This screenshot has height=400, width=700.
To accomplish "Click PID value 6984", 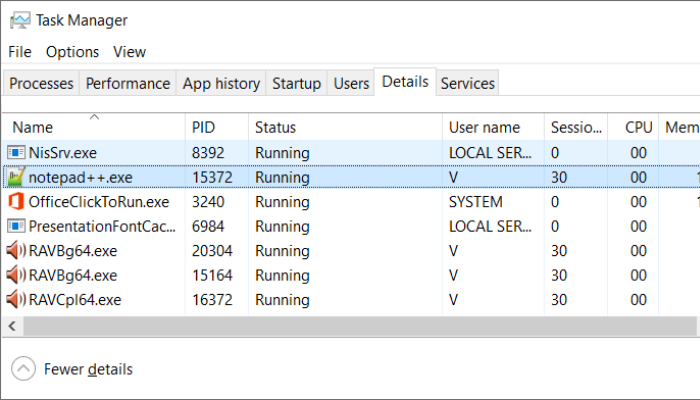I will (208, 226).
